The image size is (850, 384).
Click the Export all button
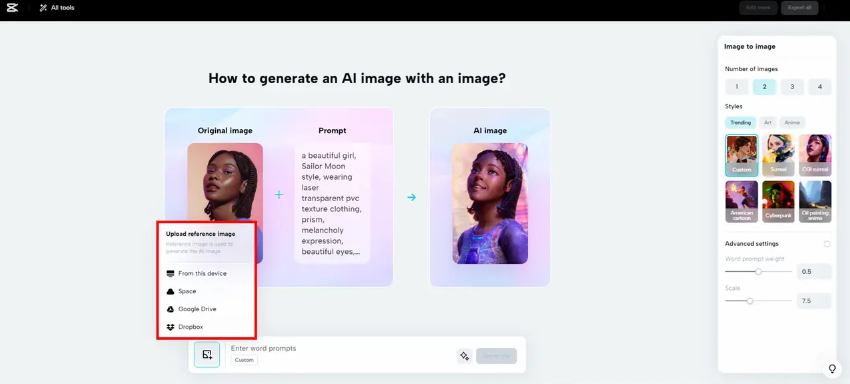coord(800,8)
